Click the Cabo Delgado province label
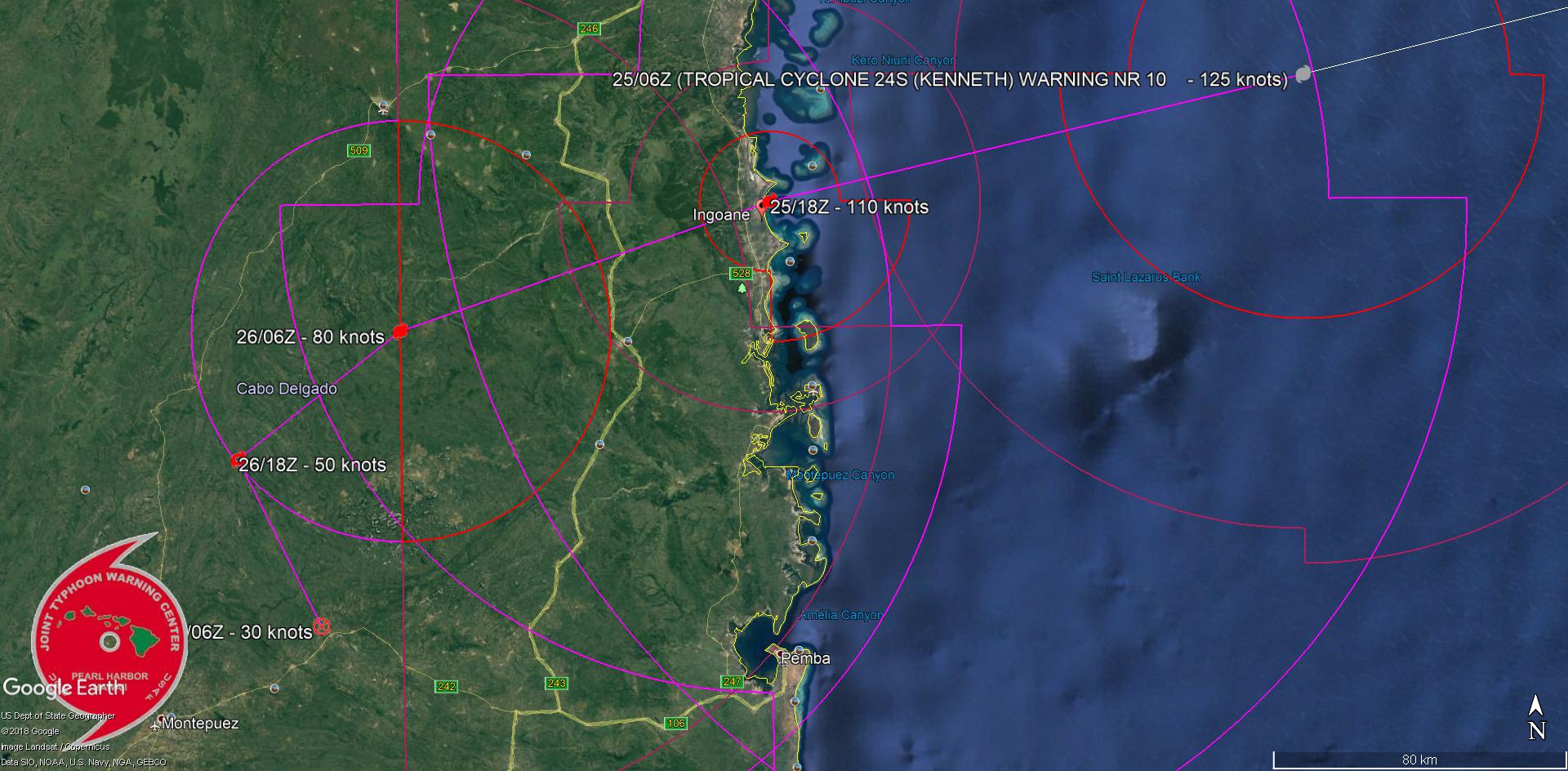Screen dimensions: 1568x771 coord(287,389)
